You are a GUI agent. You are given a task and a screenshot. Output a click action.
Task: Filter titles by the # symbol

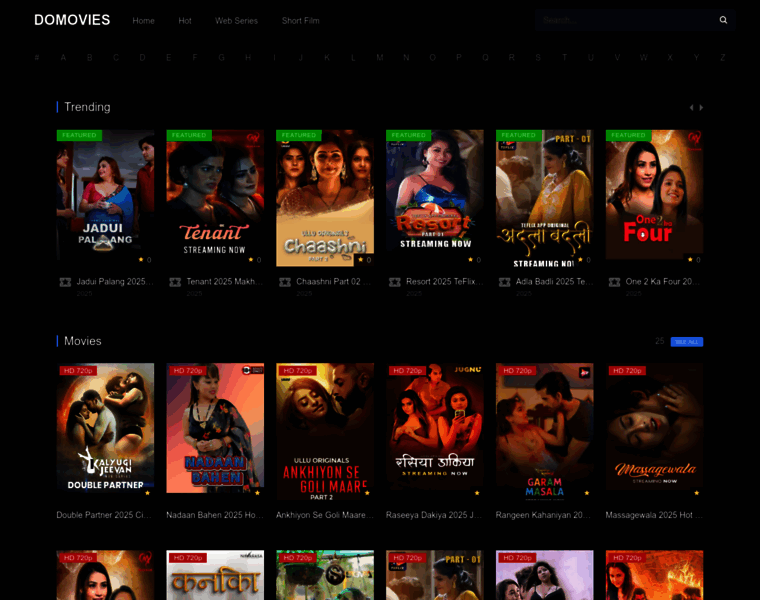tap(37, 58)
